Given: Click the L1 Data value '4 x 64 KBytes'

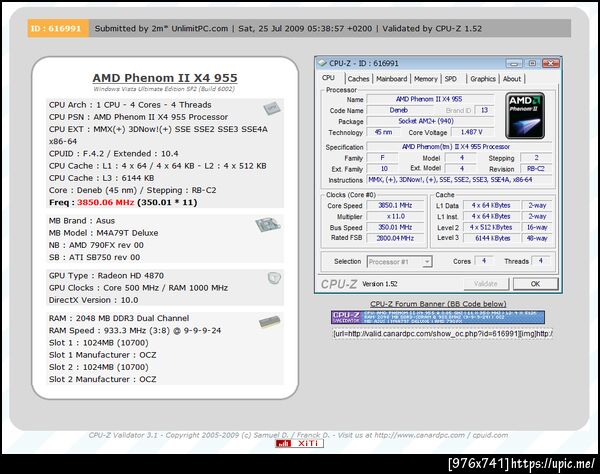Looking at the screenshot, I should [x=492, y=205].
